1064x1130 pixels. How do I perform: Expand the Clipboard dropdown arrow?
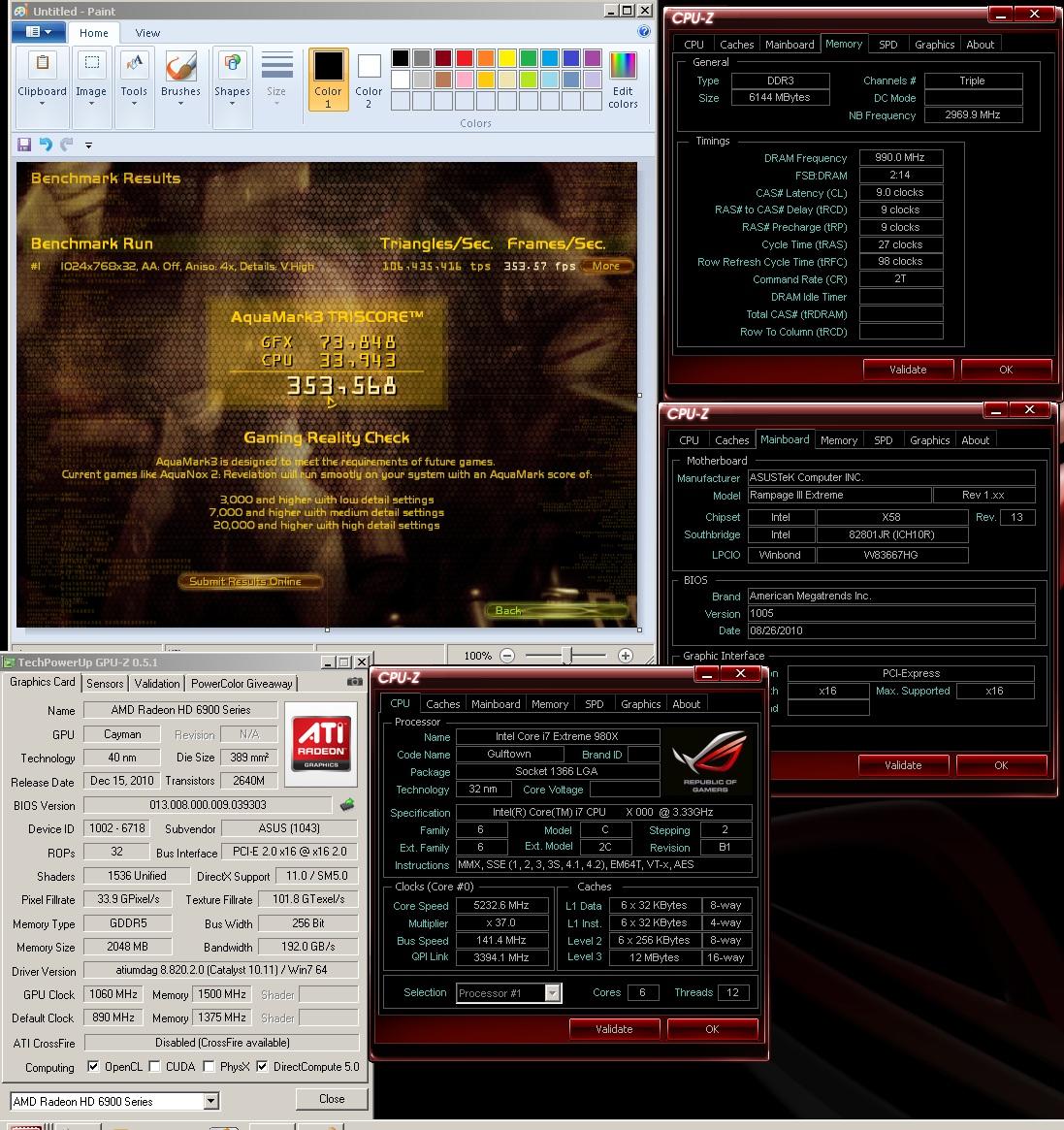42,104
